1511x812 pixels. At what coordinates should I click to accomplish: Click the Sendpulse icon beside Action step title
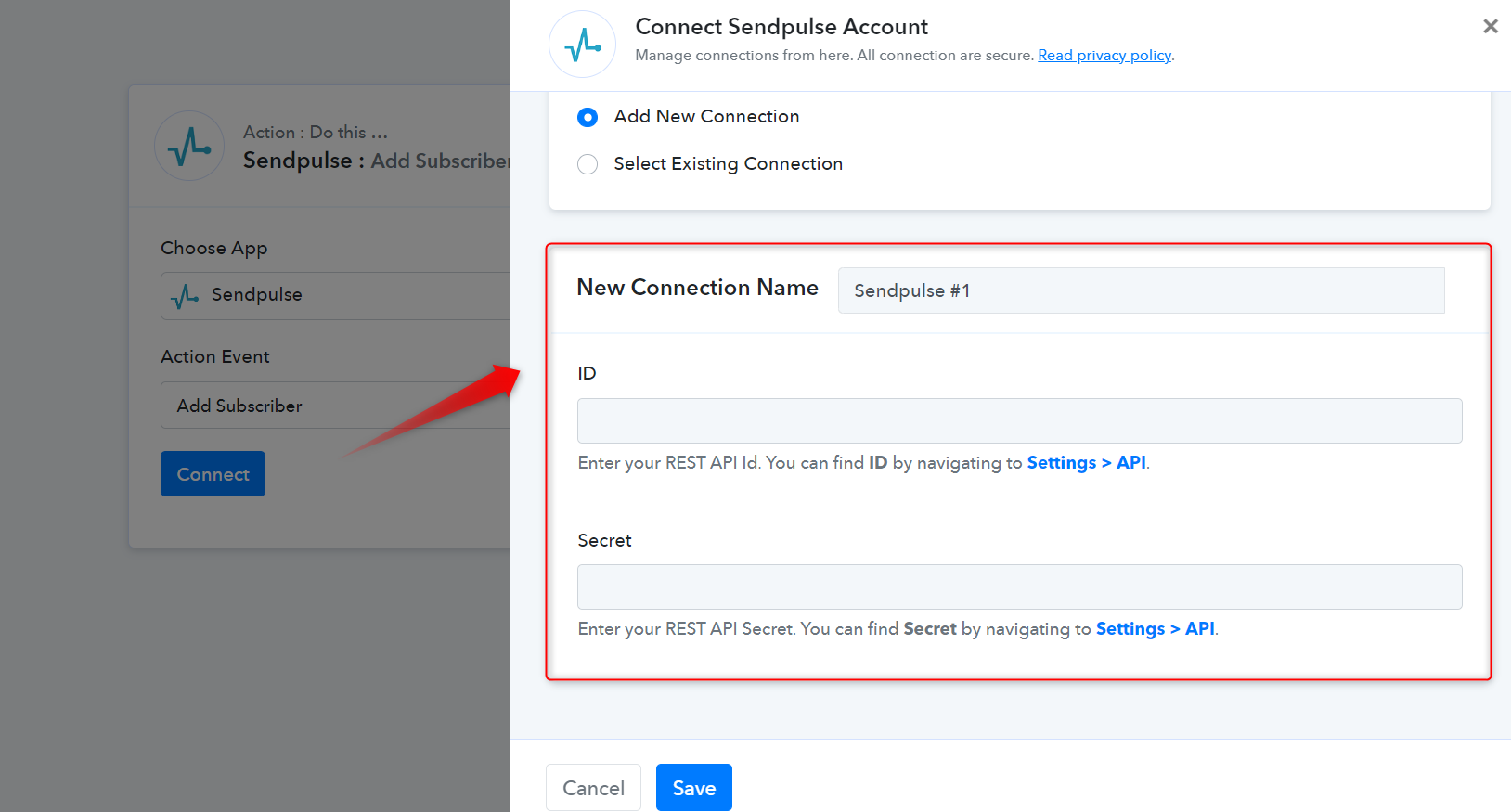pos(189,146)
